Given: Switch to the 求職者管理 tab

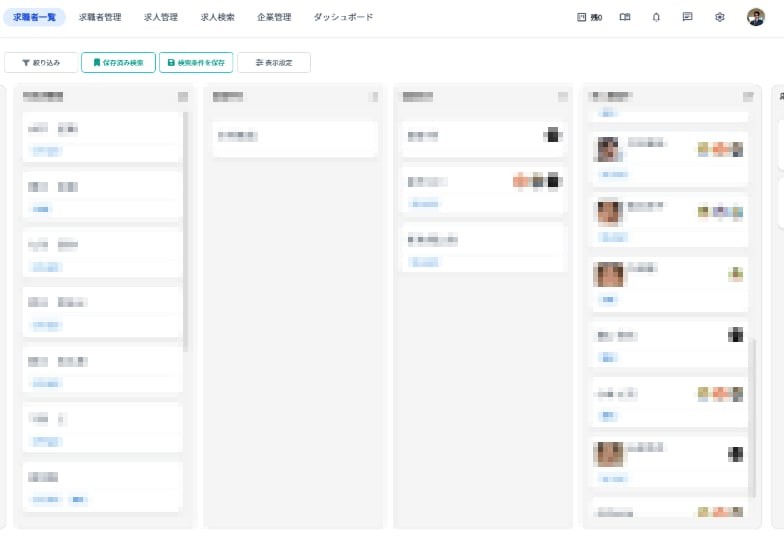Looking at the screenshot, I should [100, 17].
